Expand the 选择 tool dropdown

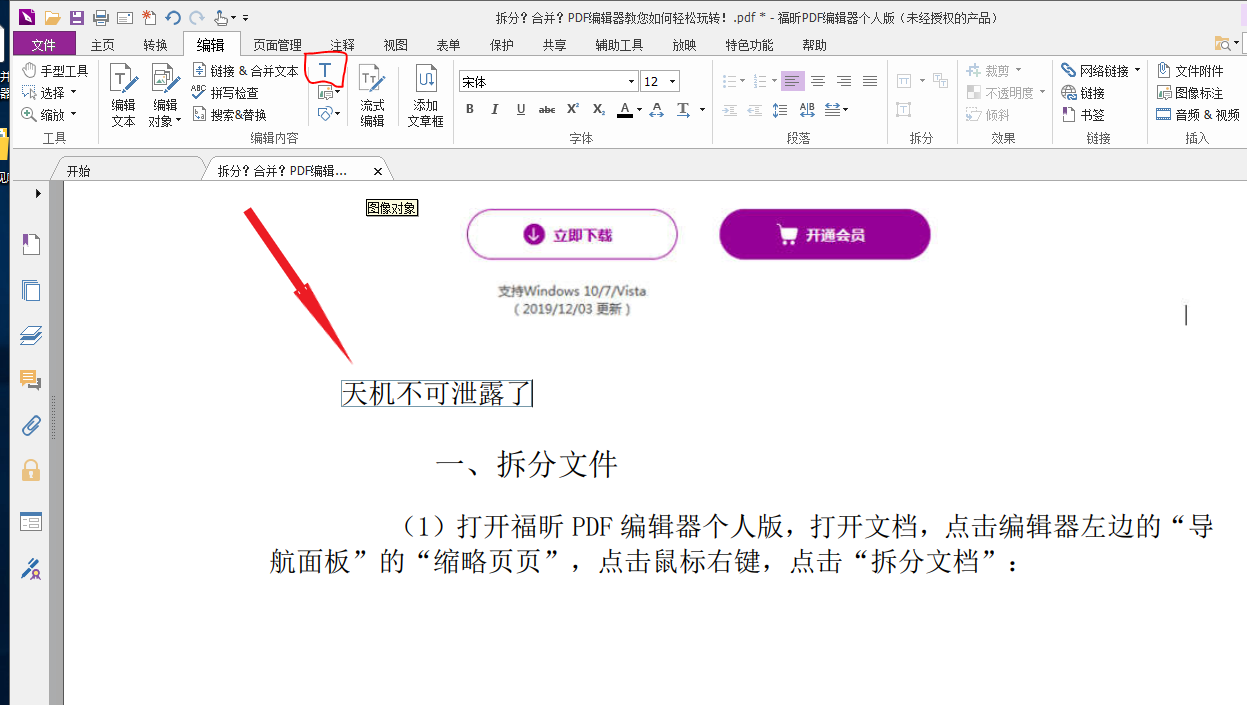73,93
